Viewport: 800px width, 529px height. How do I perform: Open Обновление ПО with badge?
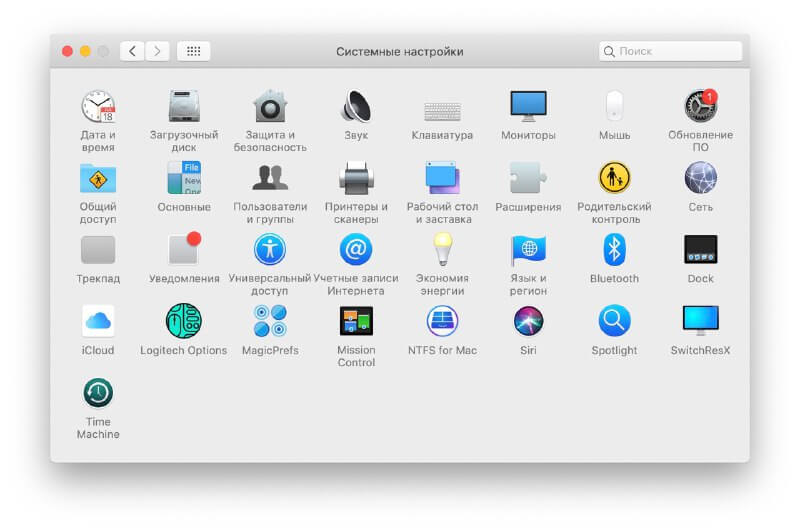pos(701,106)
